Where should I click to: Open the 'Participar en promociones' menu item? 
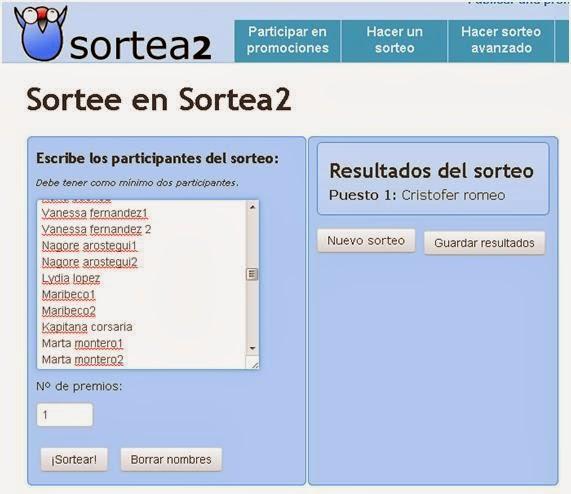(288, 40)
